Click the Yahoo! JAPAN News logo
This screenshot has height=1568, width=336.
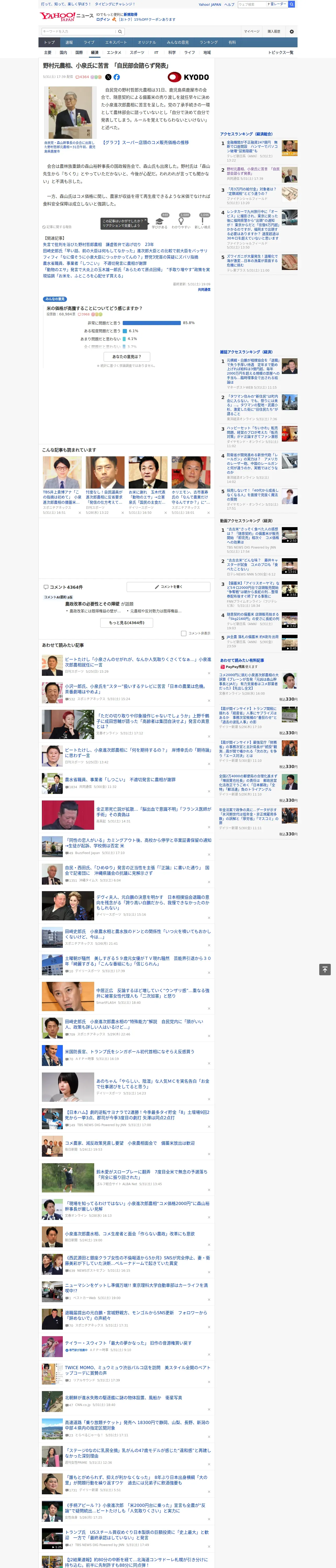point(66,16)
